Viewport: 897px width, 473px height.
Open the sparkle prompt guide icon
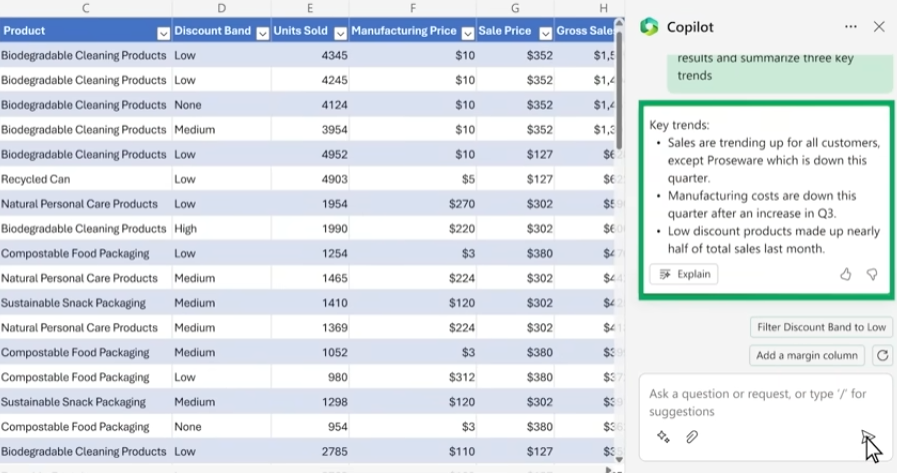663,437
